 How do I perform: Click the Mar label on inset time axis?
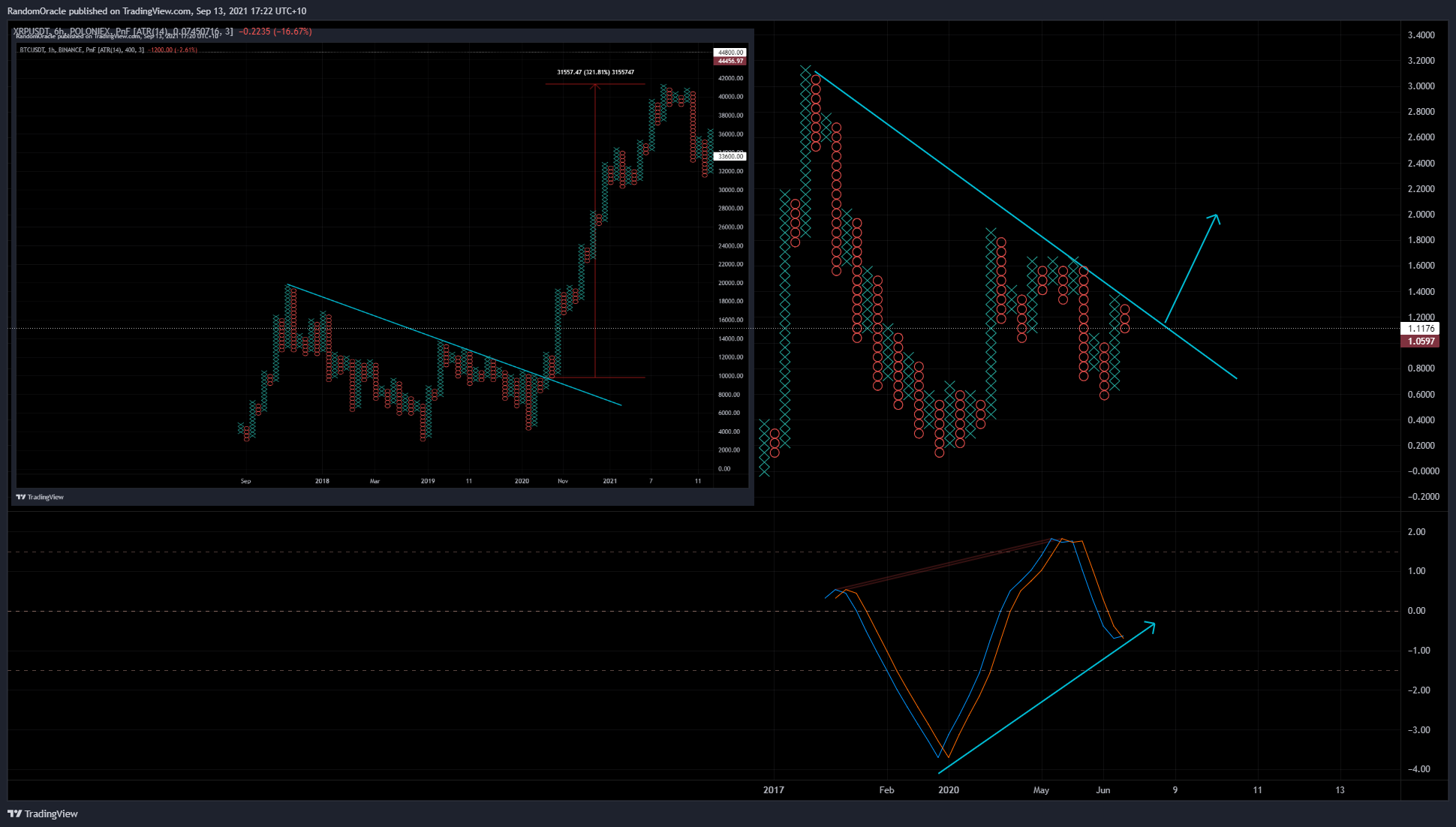(375, 481)
